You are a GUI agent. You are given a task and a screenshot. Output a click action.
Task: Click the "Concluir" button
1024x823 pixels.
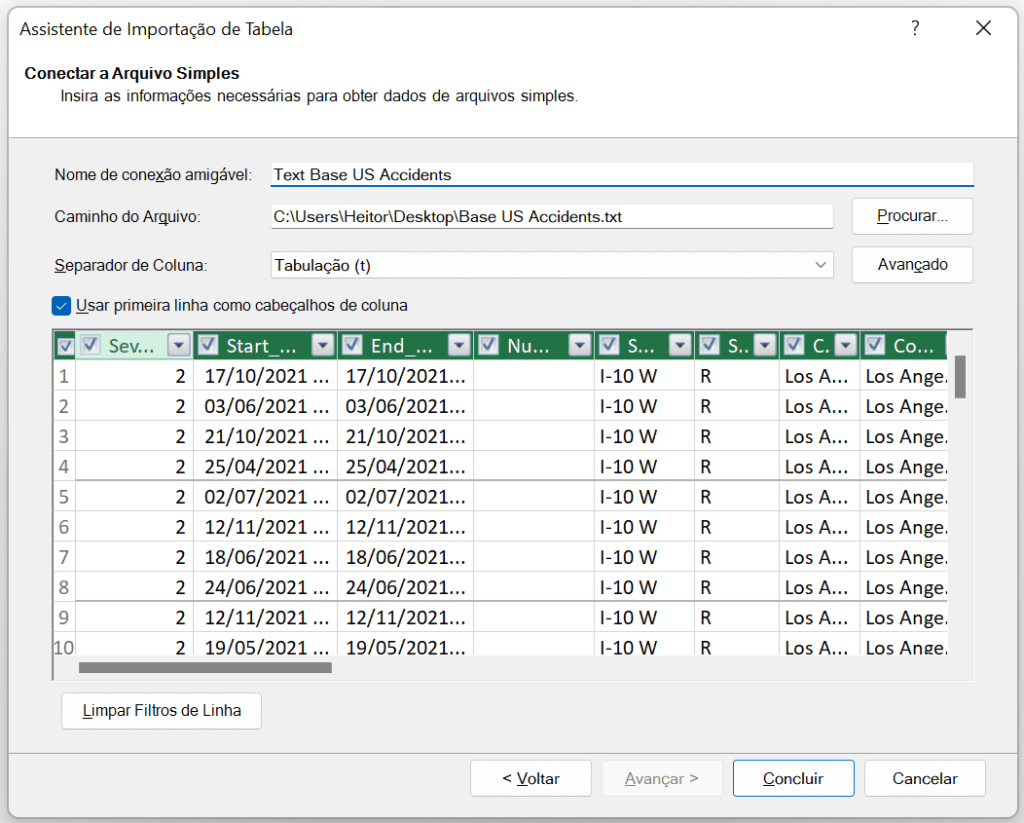pyautogui.click(x=793, y=777)
